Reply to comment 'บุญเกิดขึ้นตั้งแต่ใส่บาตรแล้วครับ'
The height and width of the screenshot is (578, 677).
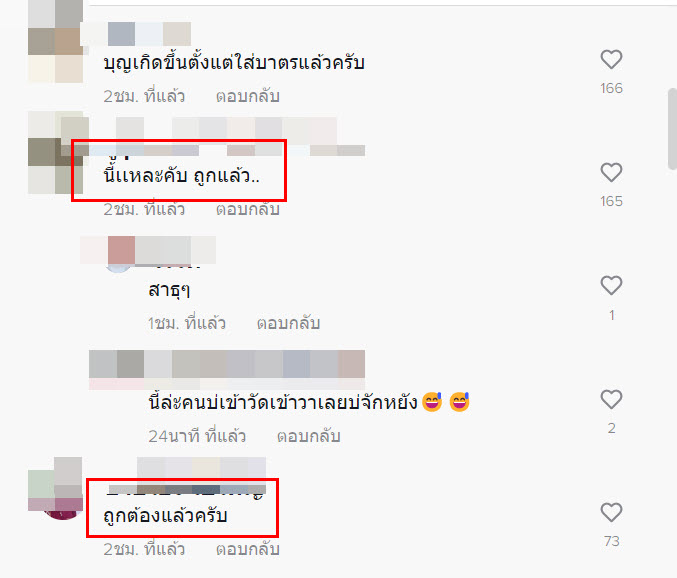tap(247, 96)
